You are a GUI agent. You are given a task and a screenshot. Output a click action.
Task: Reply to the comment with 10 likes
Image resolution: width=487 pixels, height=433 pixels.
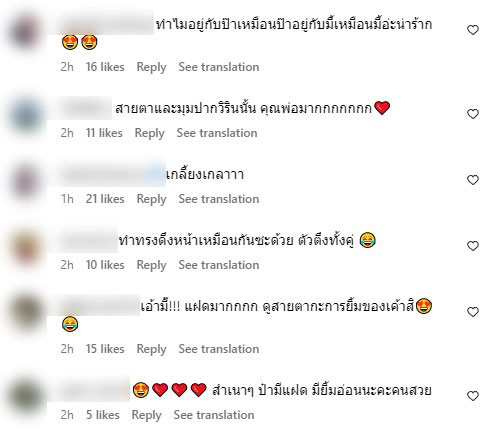point(151,265)
